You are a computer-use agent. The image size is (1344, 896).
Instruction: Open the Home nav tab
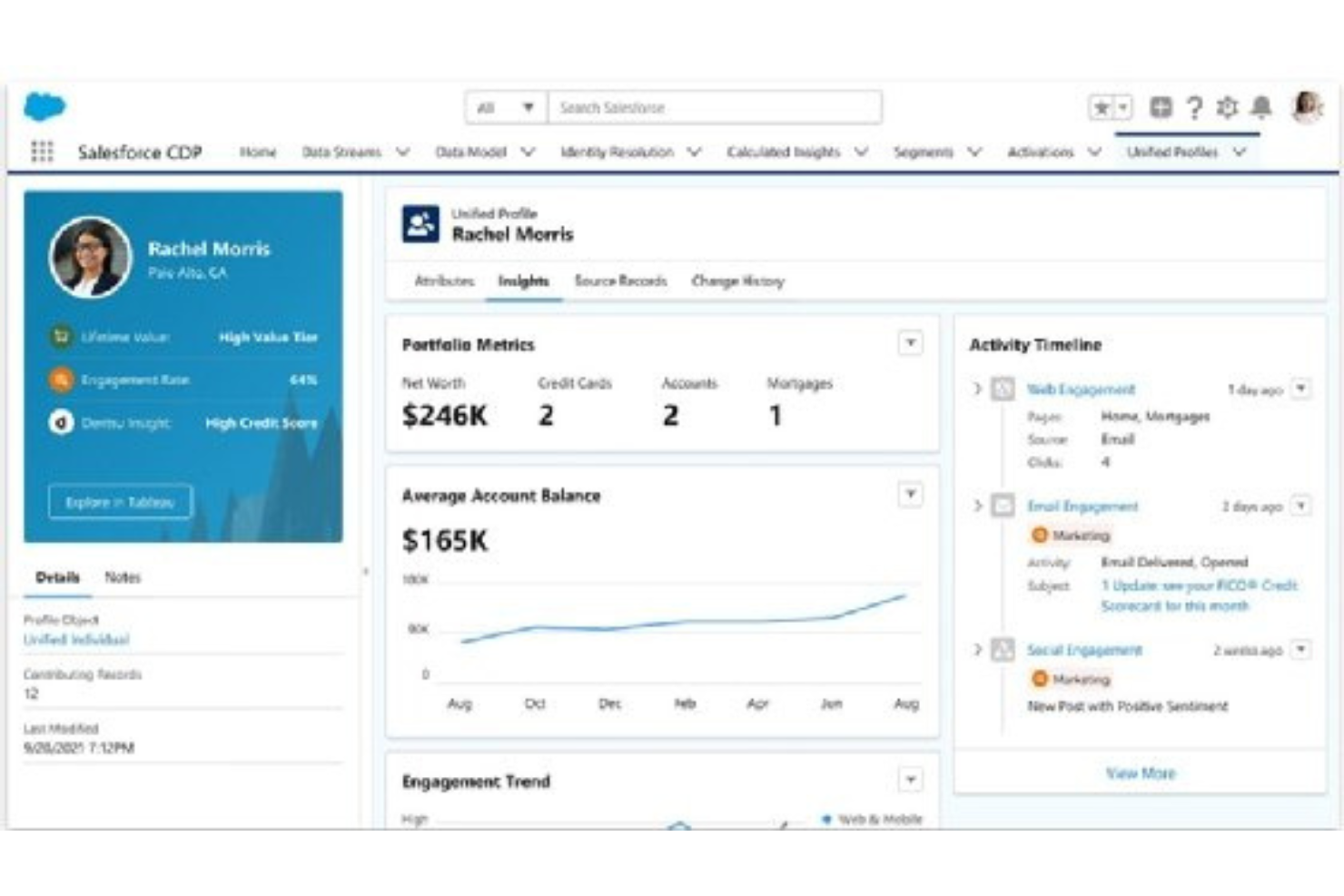coord(258,153)
